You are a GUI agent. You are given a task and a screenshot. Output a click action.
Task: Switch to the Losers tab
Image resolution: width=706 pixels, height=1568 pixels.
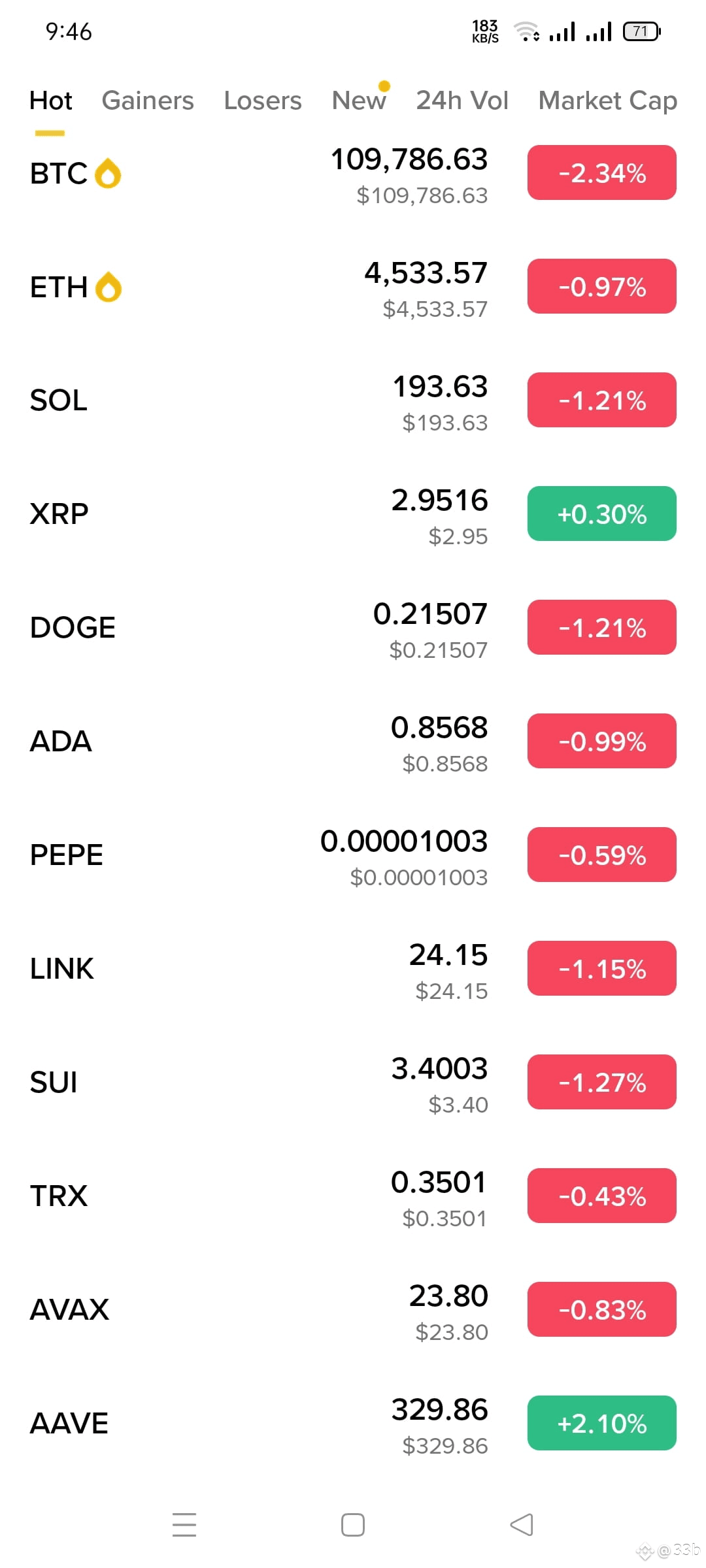(x=263, y=101)
